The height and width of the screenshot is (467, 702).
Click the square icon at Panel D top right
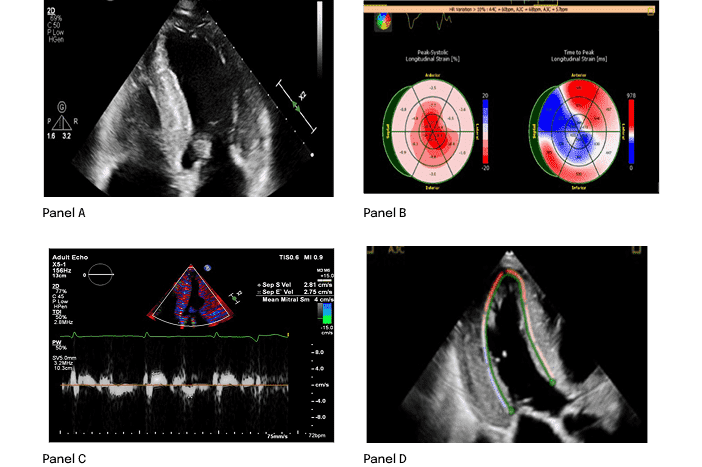(636, 249)
